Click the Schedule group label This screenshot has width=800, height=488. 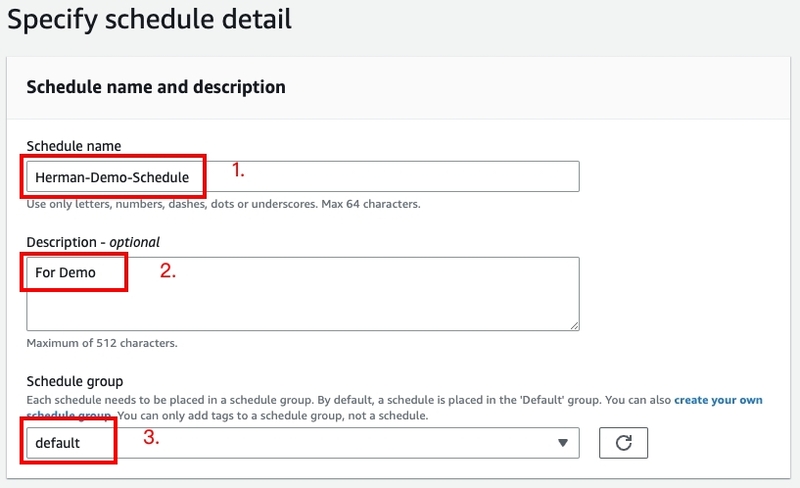[x=74, y=381]
